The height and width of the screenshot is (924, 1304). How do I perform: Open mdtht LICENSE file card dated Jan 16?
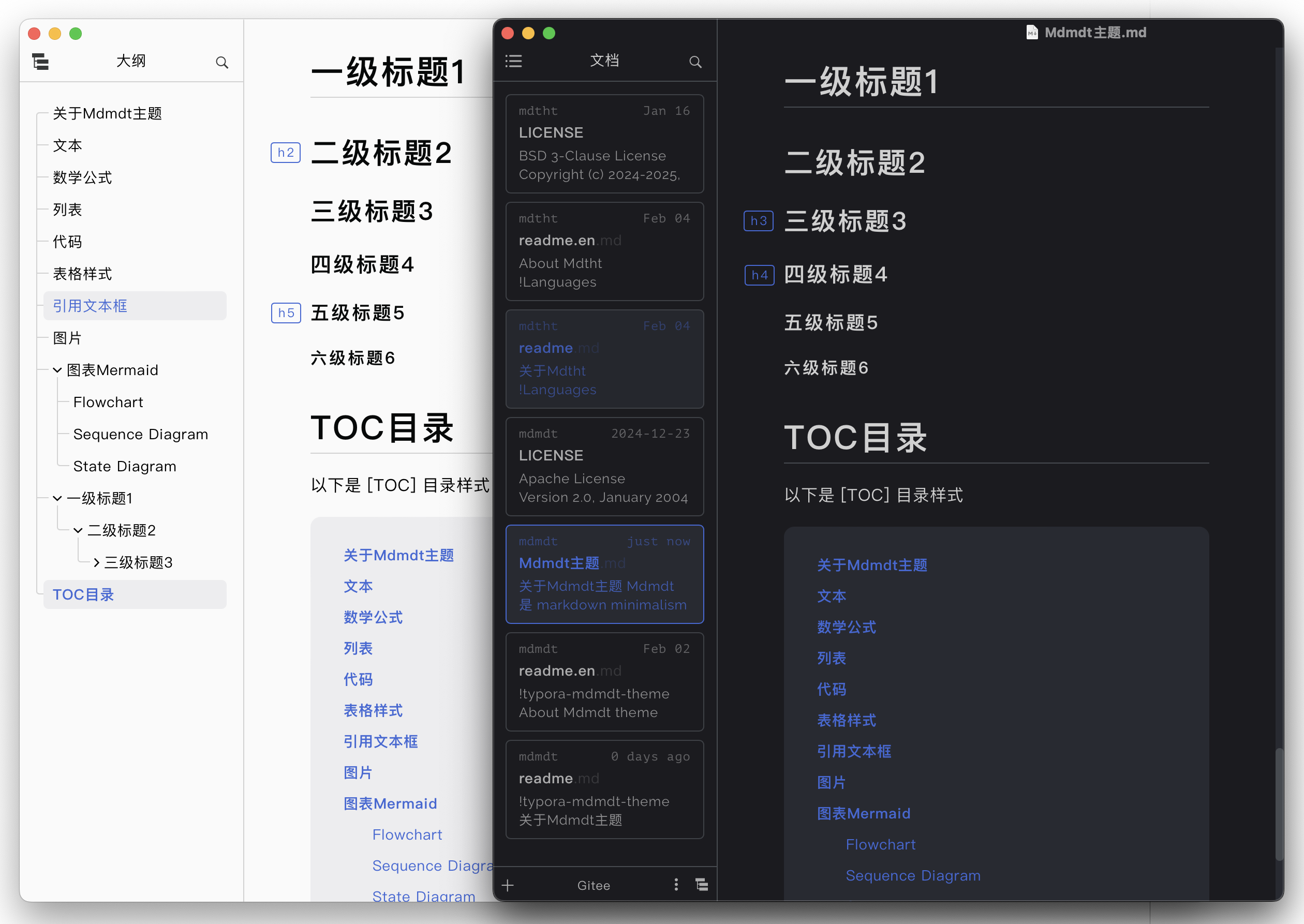(604, 143)
